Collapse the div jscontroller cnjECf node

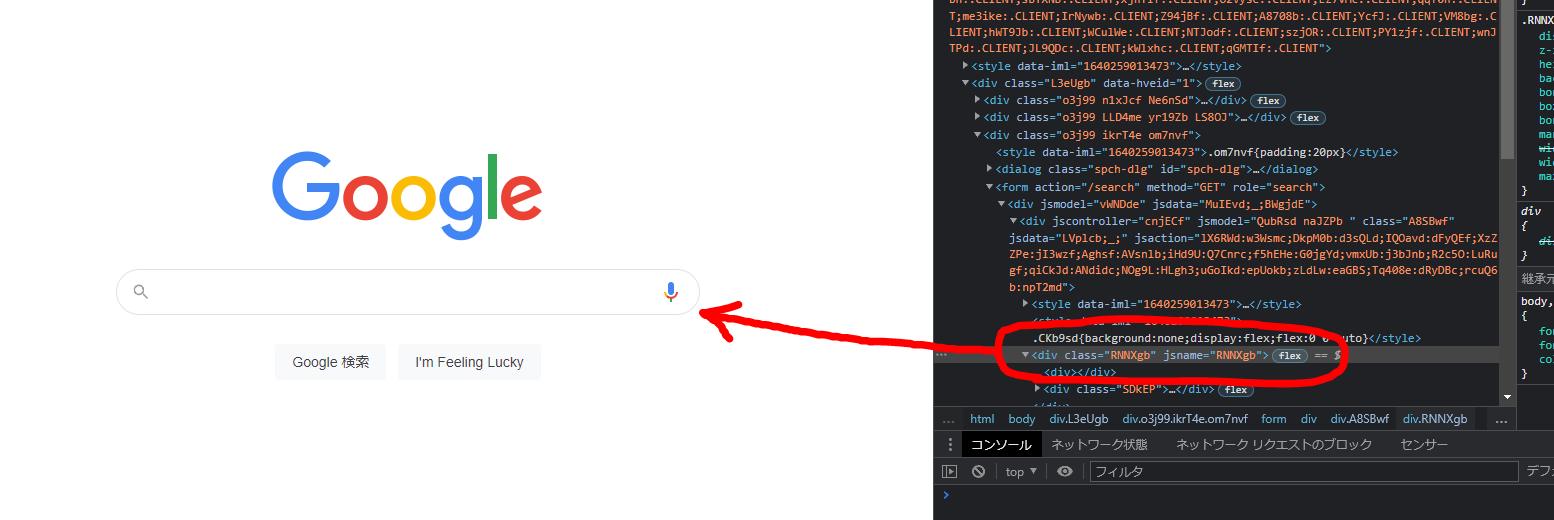[x=1014, y=221]
